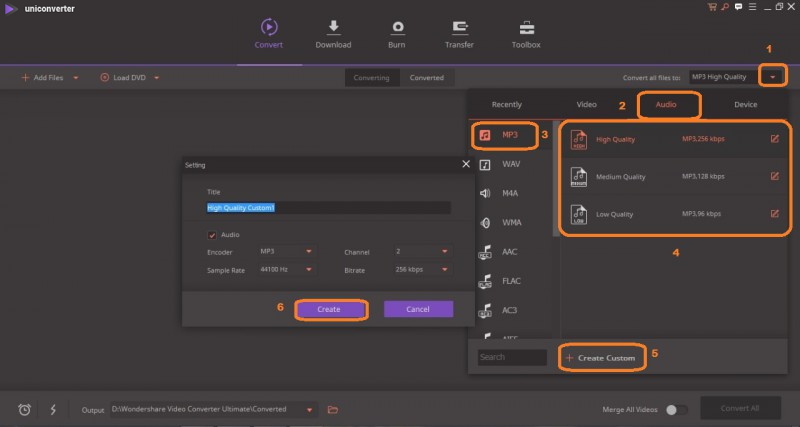
Task: Open the Encoder MP3 dropdown
Action: point(286,252)
